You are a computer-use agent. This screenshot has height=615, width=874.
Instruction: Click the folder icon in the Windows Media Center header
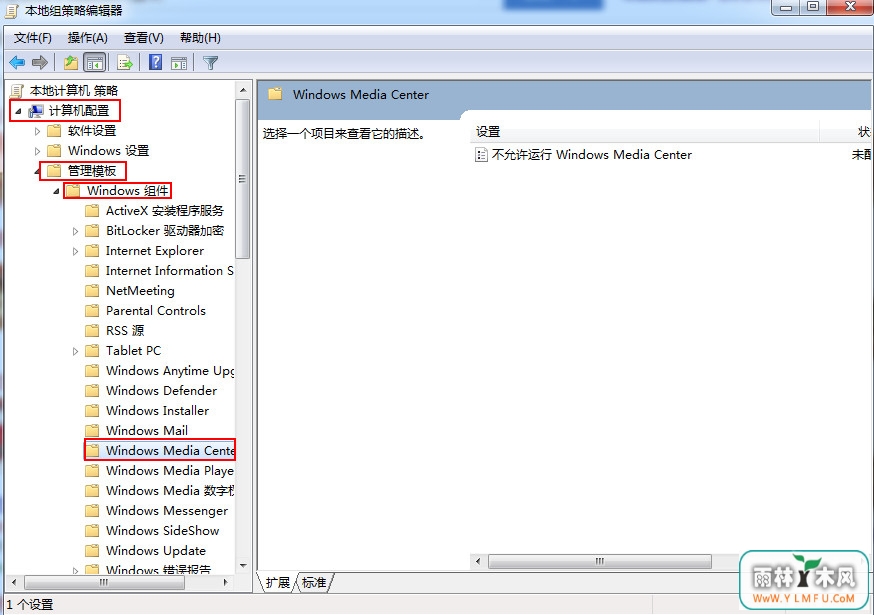(x=275, y=94)
